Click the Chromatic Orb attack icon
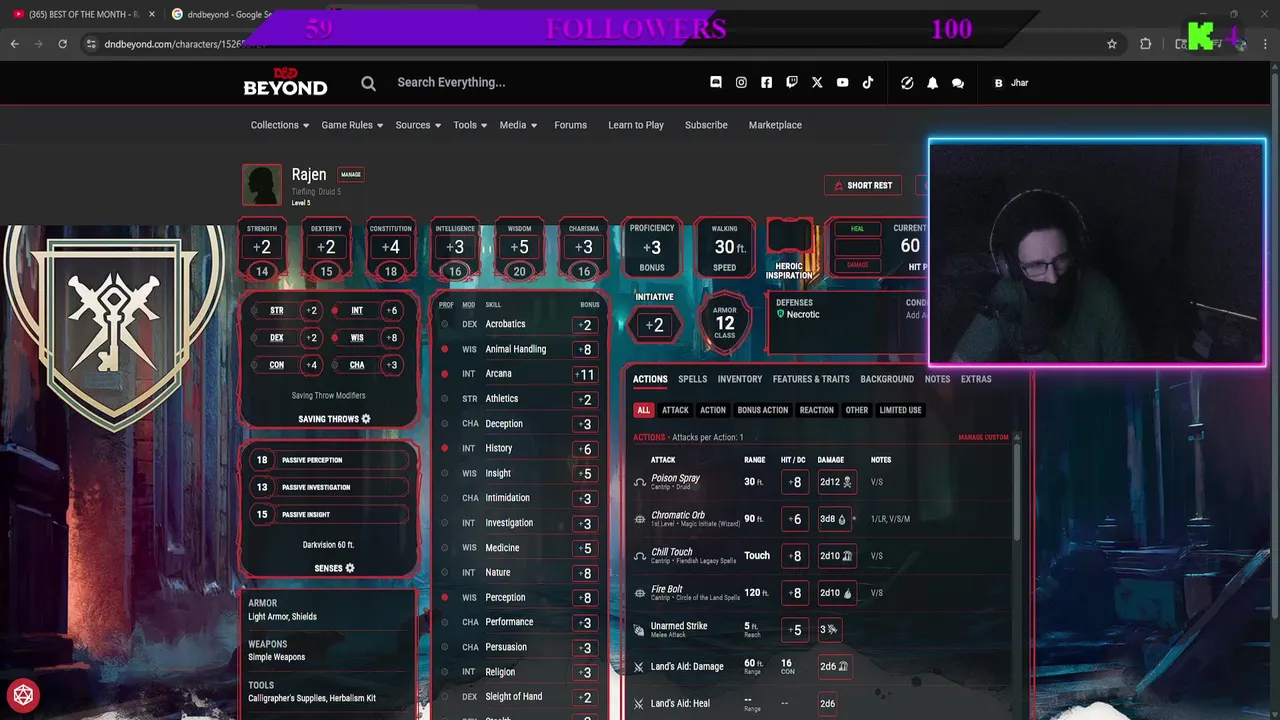 pos(640,519)
